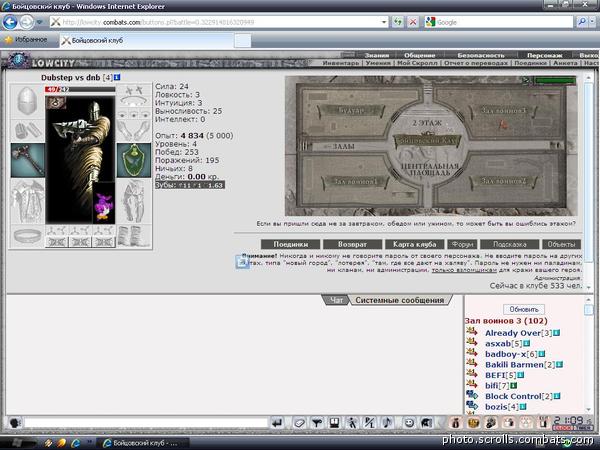Screen dimensions: 600x450
Task: Open the leg armor equipment slot
Action: [134, 202]
